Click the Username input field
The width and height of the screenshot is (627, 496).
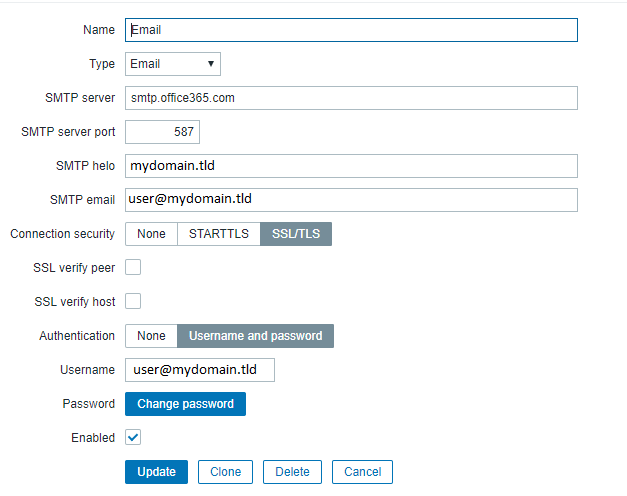[200, 370]
